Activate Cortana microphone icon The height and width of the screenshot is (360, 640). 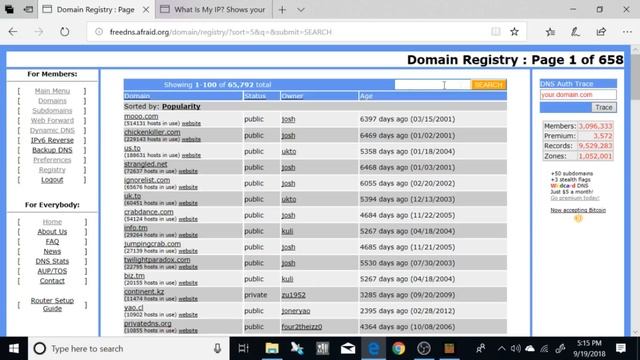click(218, 349)
